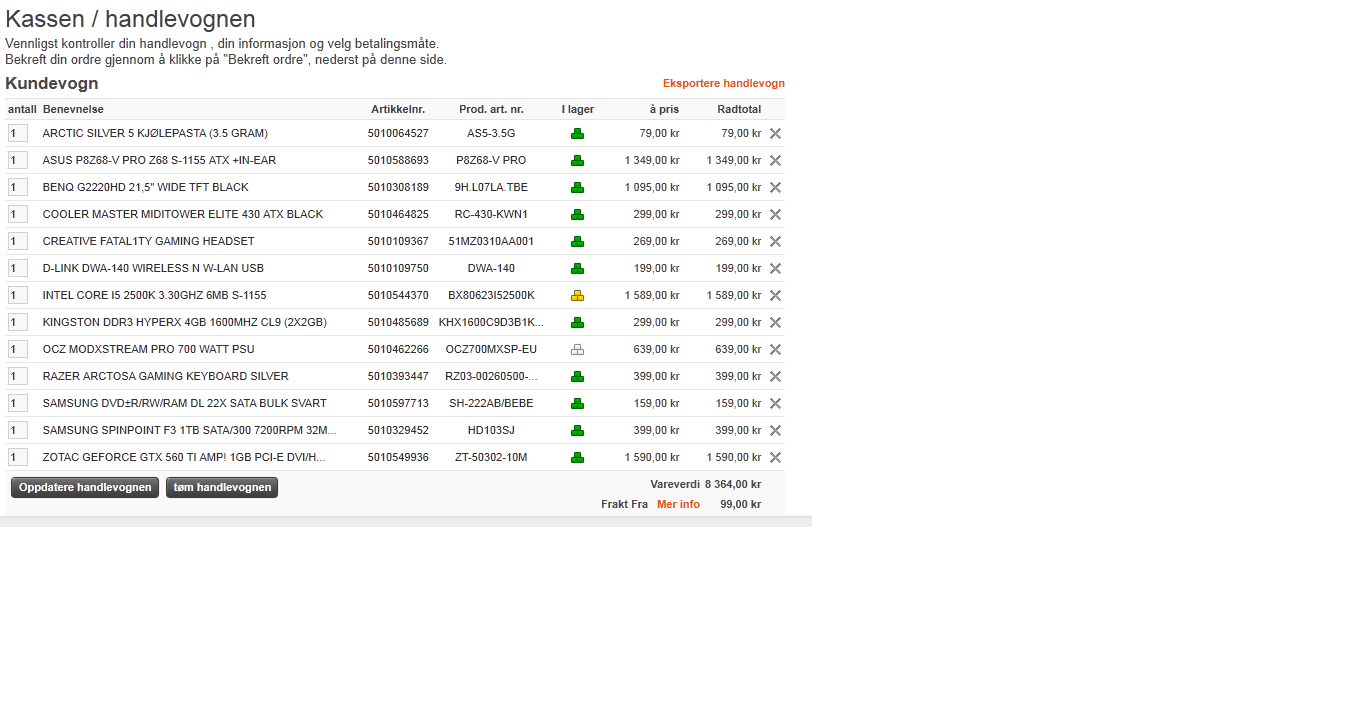Focus quantity field for ASUS P8Z68-V PRO
The width and height of the screenshot is (1350, 728).
(18, 160)
